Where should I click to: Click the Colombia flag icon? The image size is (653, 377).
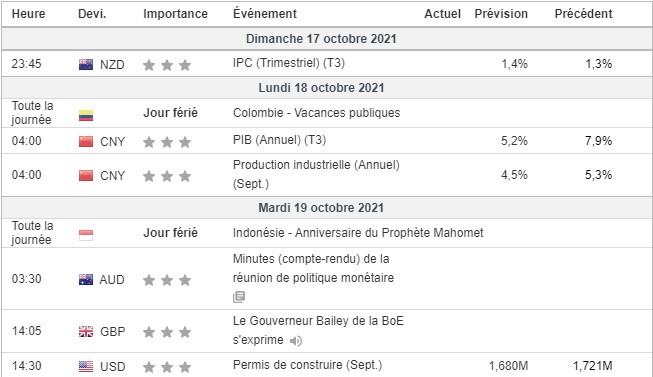86,115
